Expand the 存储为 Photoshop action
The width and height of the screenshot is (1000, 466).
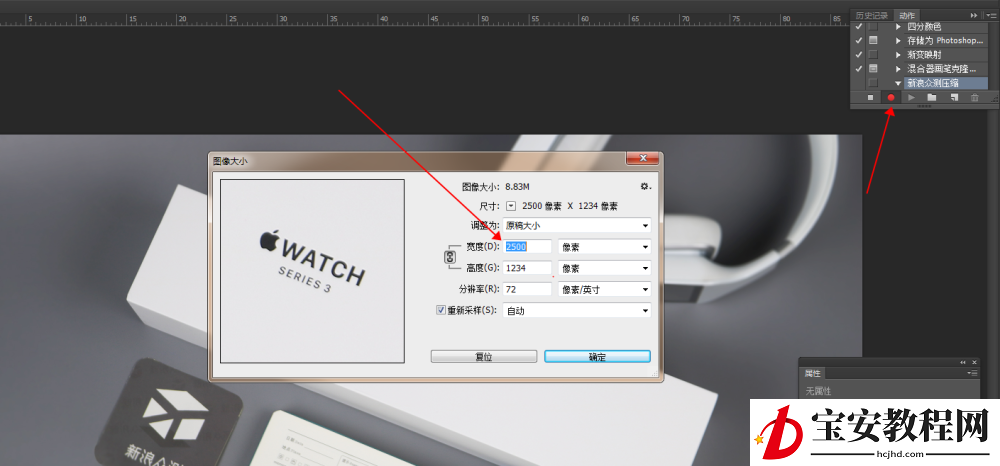pos(898,40)
